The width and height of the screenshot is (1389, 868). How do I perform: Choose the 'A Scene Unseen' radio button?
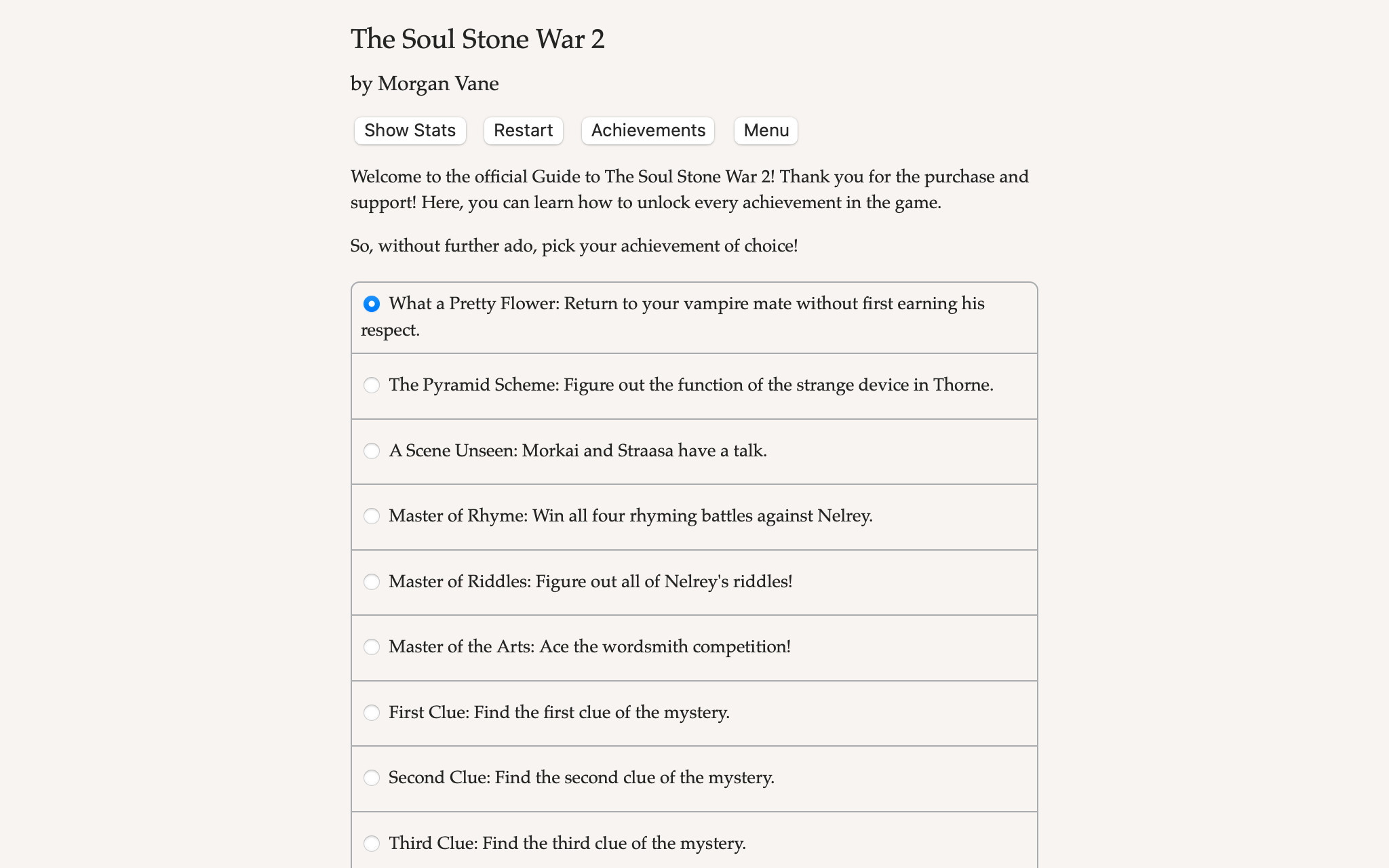click(x=372, y=451)
